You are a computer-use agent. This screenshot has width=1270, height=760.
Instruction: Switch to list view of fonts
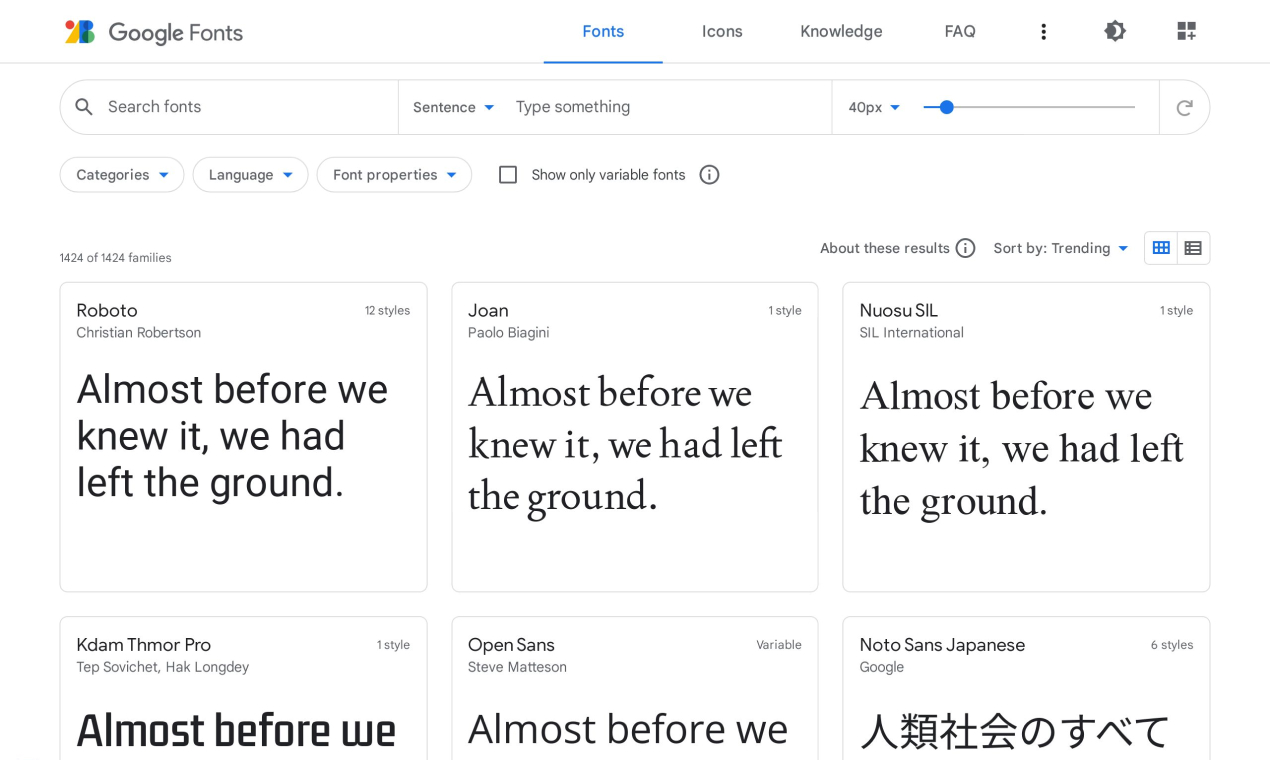pos(1192,248)
